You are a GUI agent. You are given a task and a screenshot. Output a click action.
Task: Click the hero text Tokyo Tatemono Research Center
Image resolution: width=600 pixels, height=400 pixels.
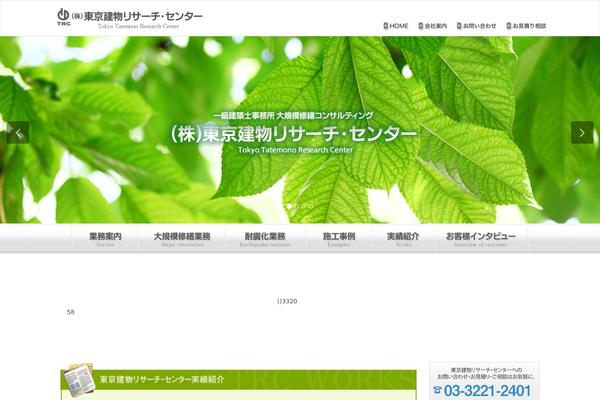(x=295, y=150)
